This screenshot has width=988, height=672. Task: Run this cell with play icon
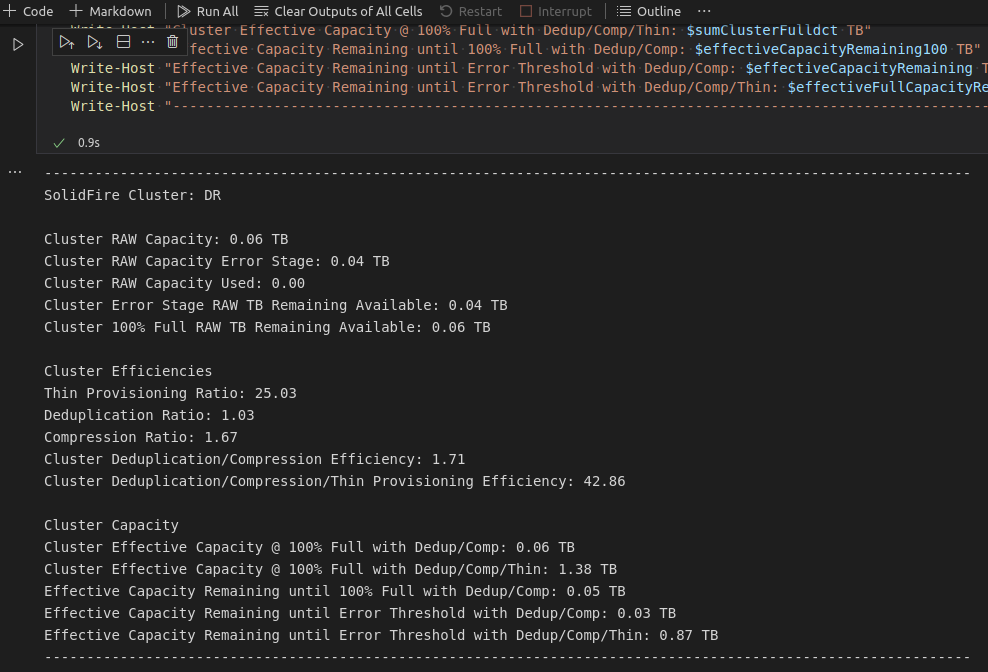(x=18, y=45)
